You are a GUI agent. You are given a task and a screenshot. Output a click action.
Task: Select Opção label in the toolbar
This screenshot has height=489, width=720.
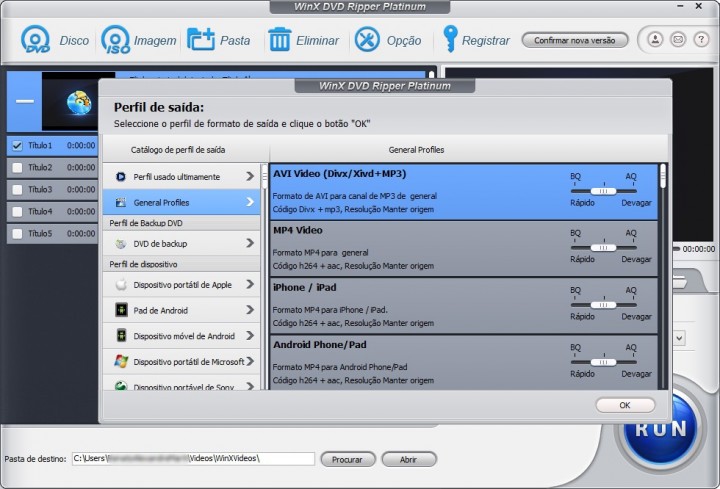click(x=404, y=40)
